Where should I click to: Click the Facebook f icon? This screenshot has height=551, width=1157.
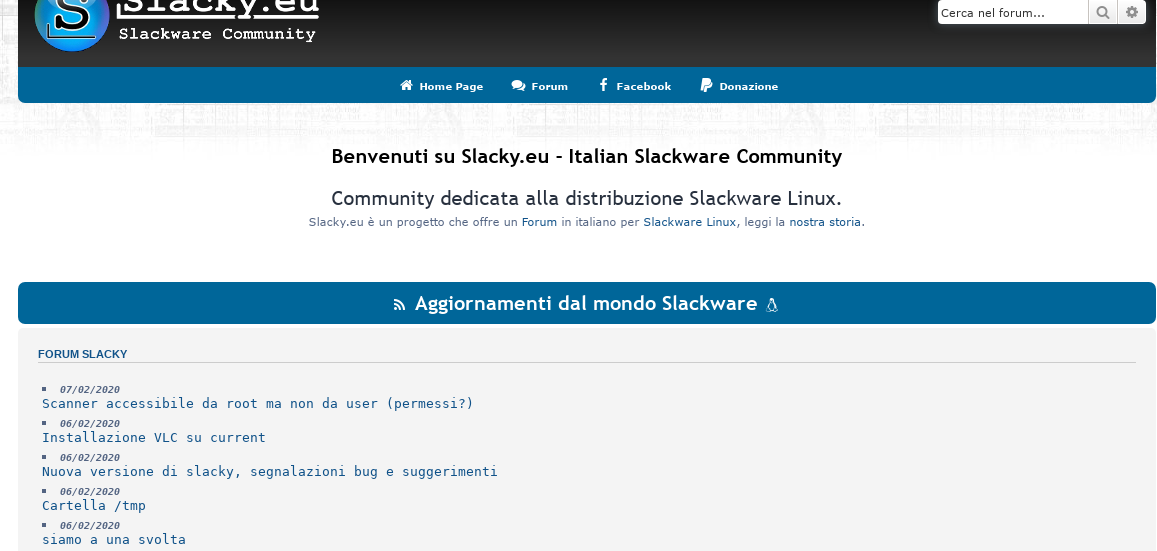[x=603, y=86]
